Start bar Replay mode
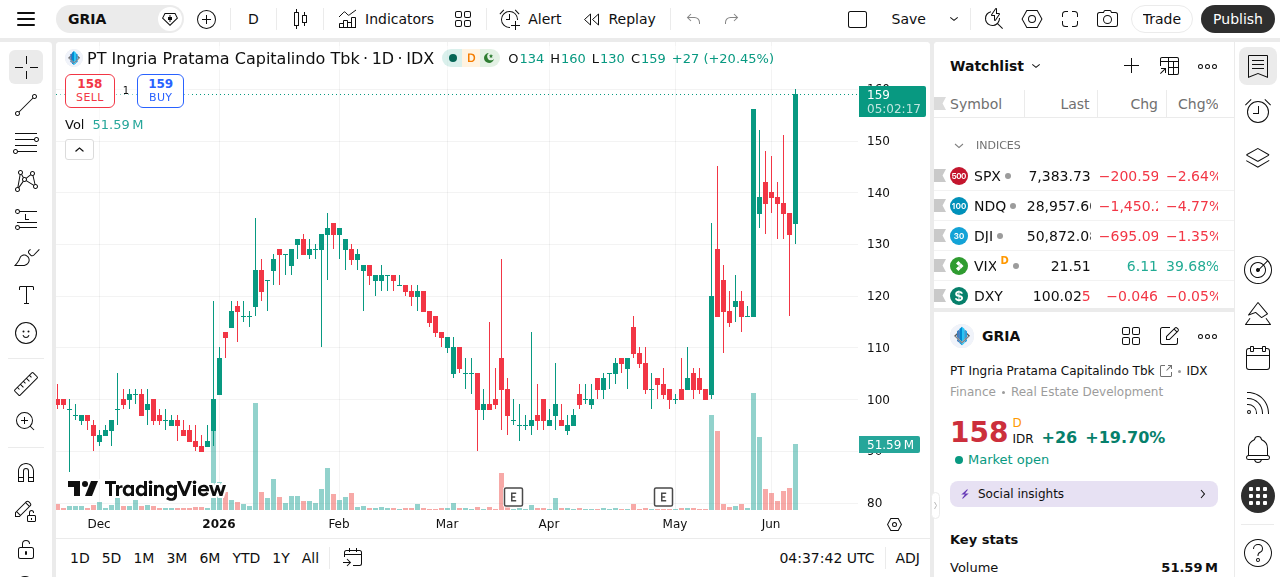This screenshot has width=1280, height=577. [620, 19]
